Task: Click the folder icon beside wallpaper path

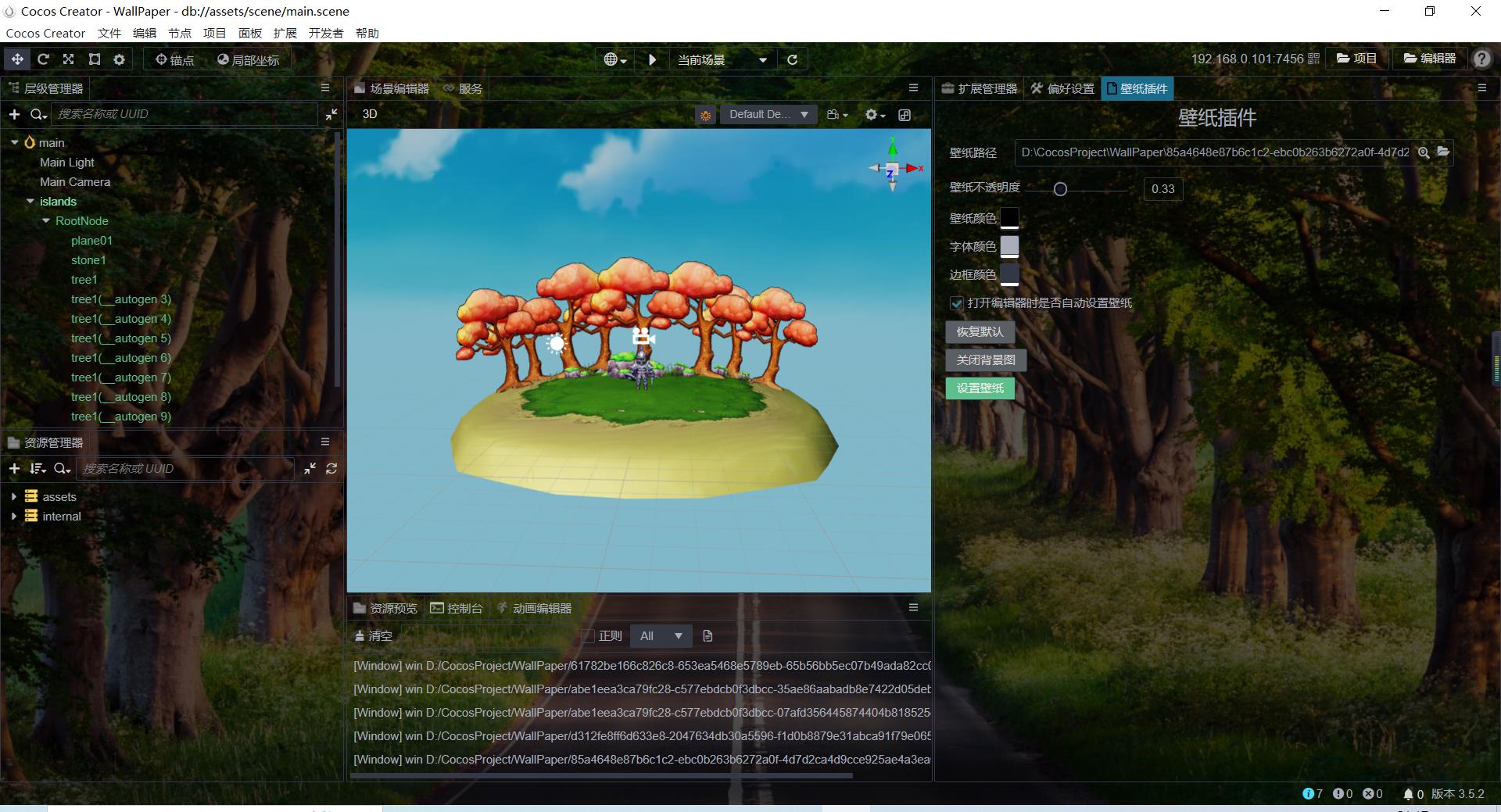Action: click(x=1443, y=152)
